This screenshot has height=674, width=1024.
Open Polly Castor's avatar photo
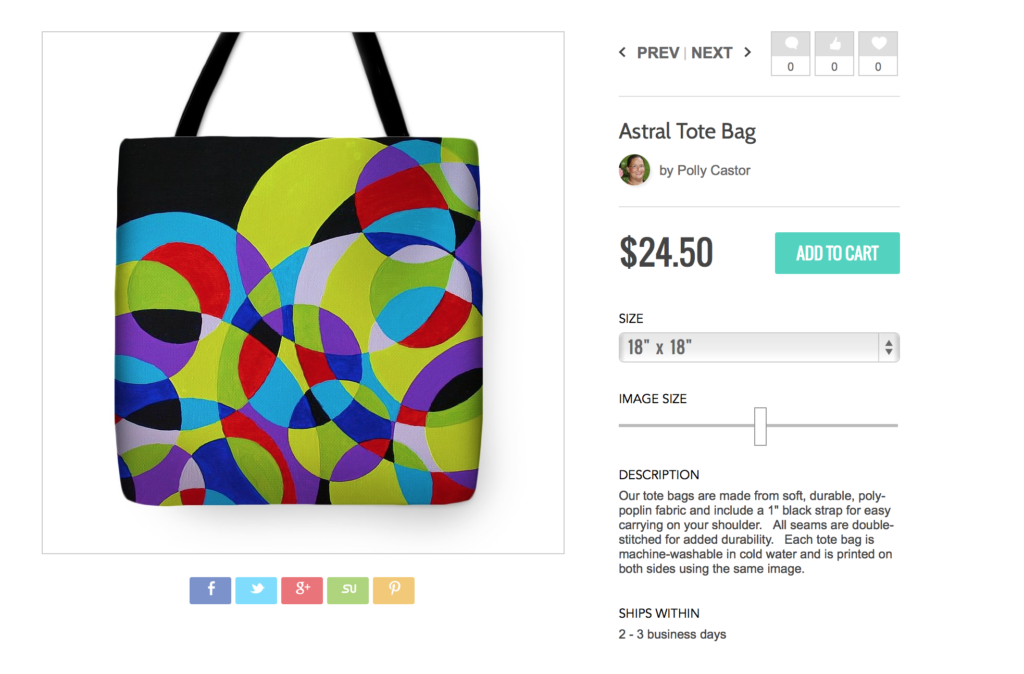pos(634,170)
